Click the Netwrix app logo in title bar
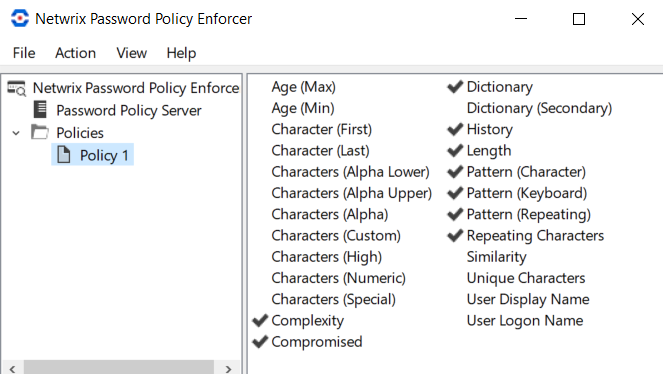The height and width of the screenshot is (374, 663). point(20,19)
